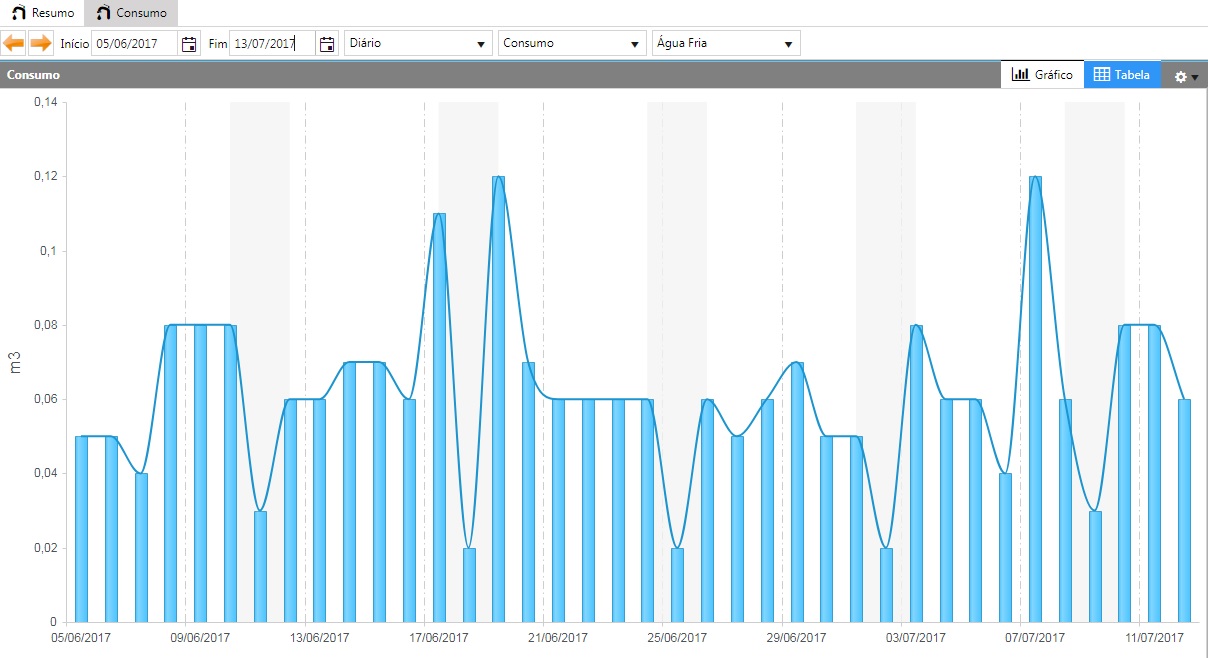1208x658 pixels.
Task: Click the table grid icon on Tabela
Action: click(1102, 75)
